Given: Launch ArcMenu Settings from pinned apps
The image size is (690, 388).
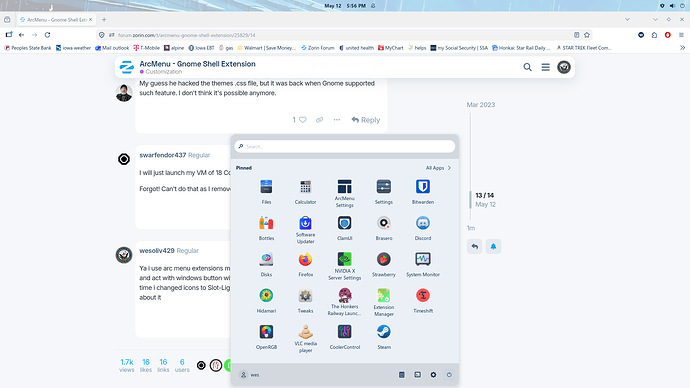Looking at the screenshot, I should [x=345, y=193].
